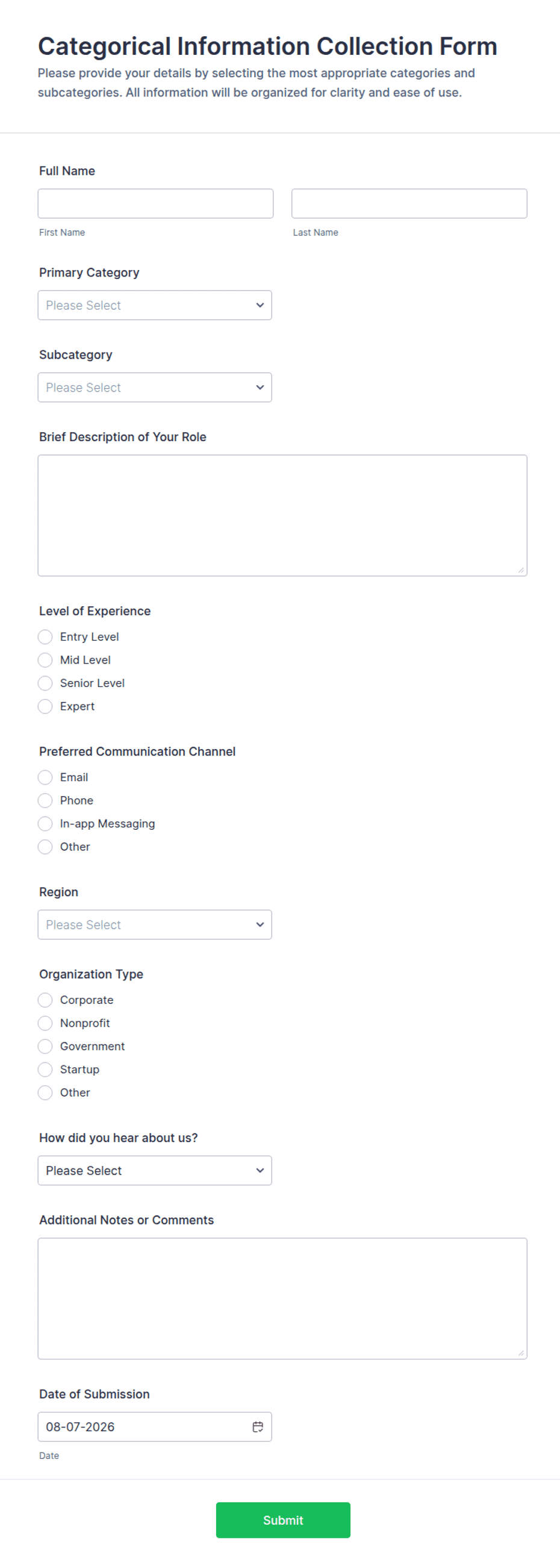Viewport: 560px width, 1568px height.
Task: Open the calendar picker icon in date field
Action: point(258,1427)
